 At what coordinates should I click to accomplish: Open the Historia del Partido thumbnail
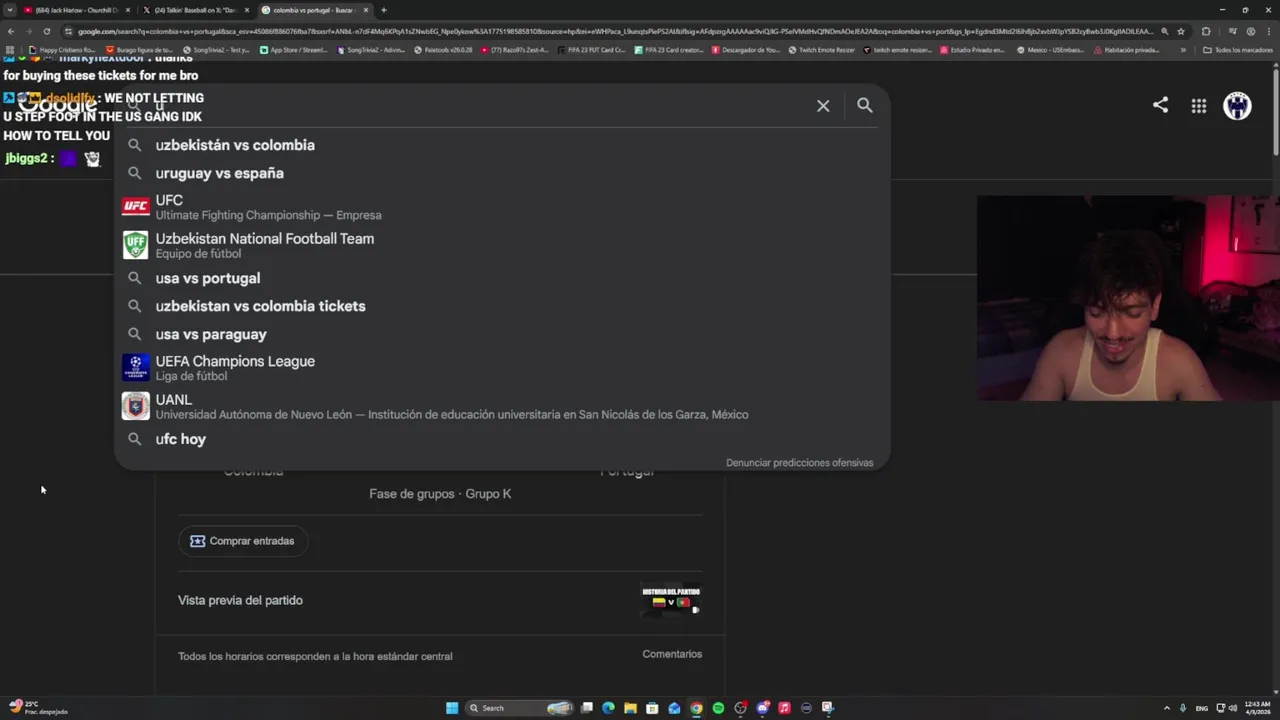[x=671, y=600]
